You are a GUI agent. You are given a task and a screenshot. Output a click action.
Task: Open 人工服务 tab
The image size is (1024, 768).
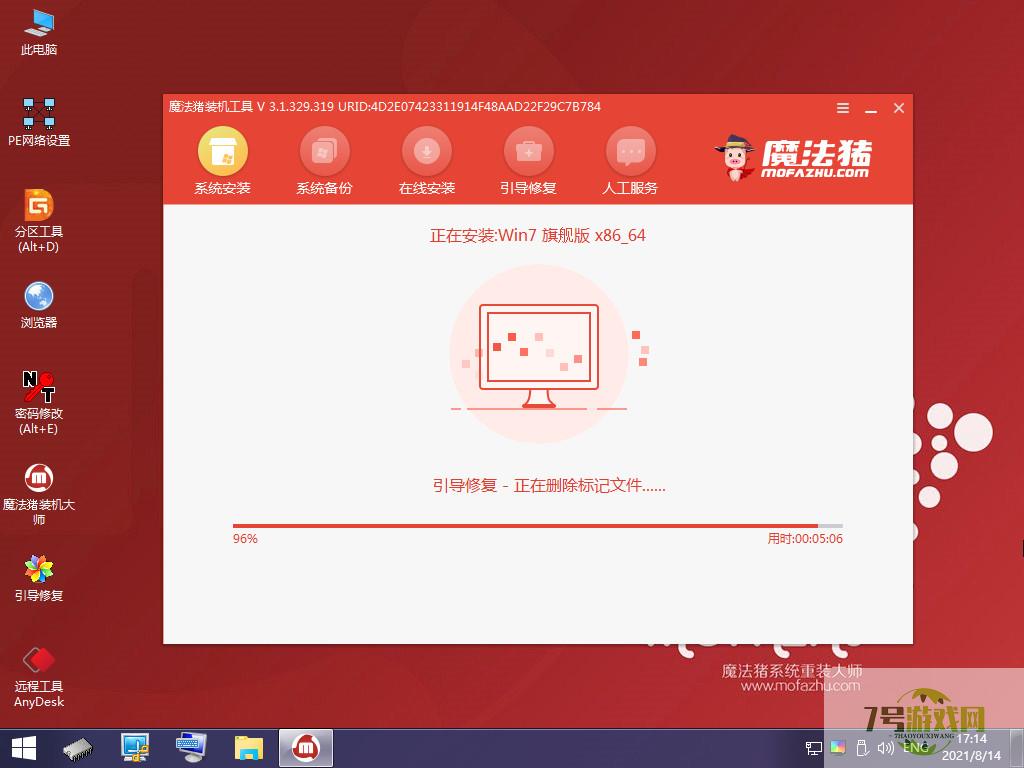click(630, 161)
